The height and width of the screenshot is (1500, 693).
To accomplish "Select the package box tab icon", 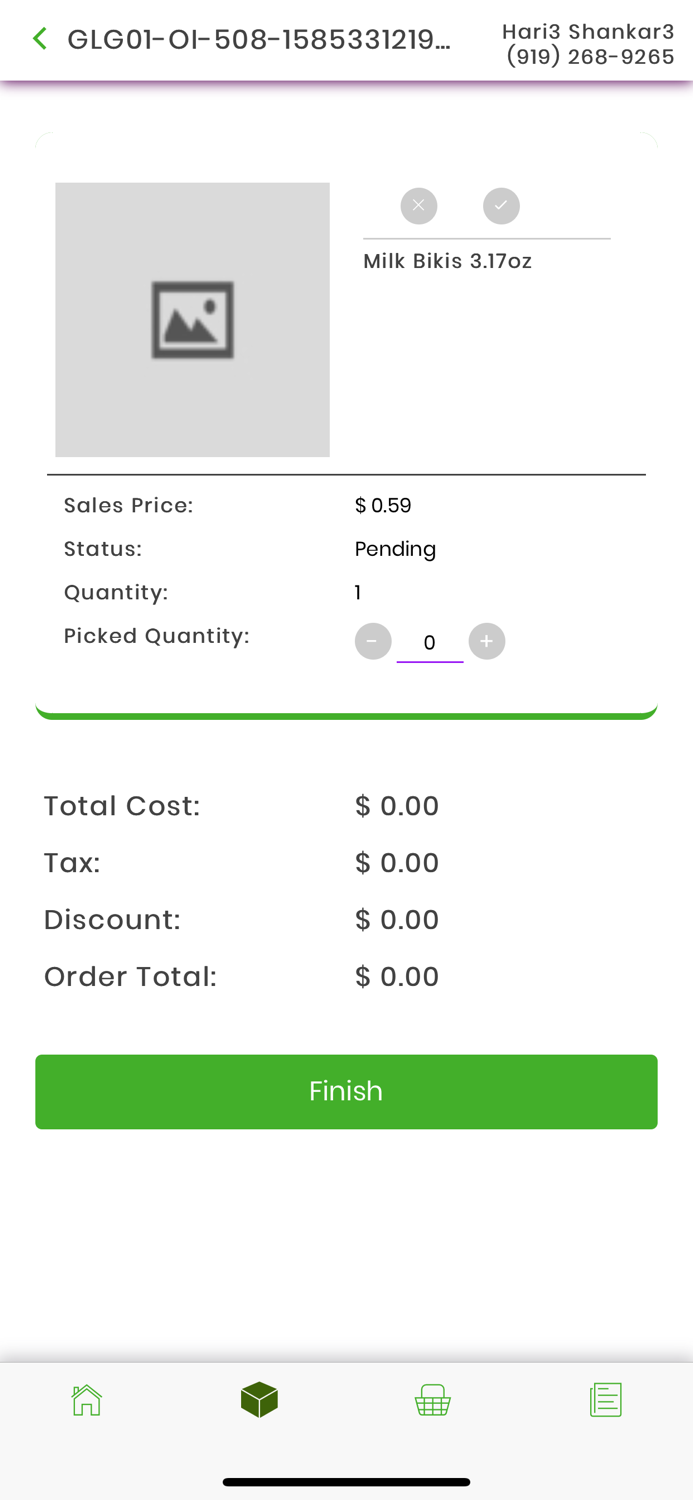I will point(259,1399).
